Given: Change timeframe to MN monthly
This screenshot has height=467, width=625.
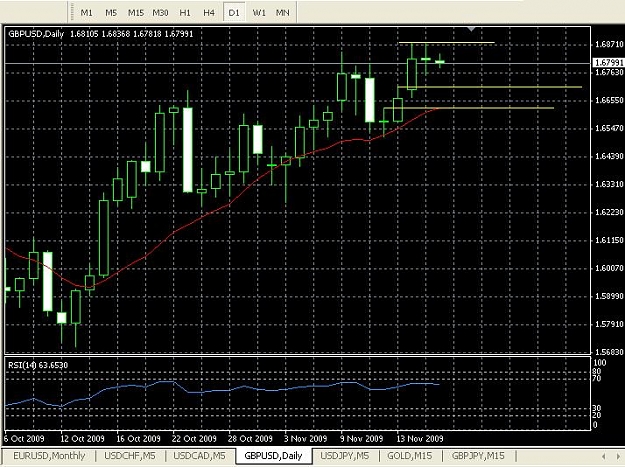Looking at the screenshot, I should [x=283, y=13].
